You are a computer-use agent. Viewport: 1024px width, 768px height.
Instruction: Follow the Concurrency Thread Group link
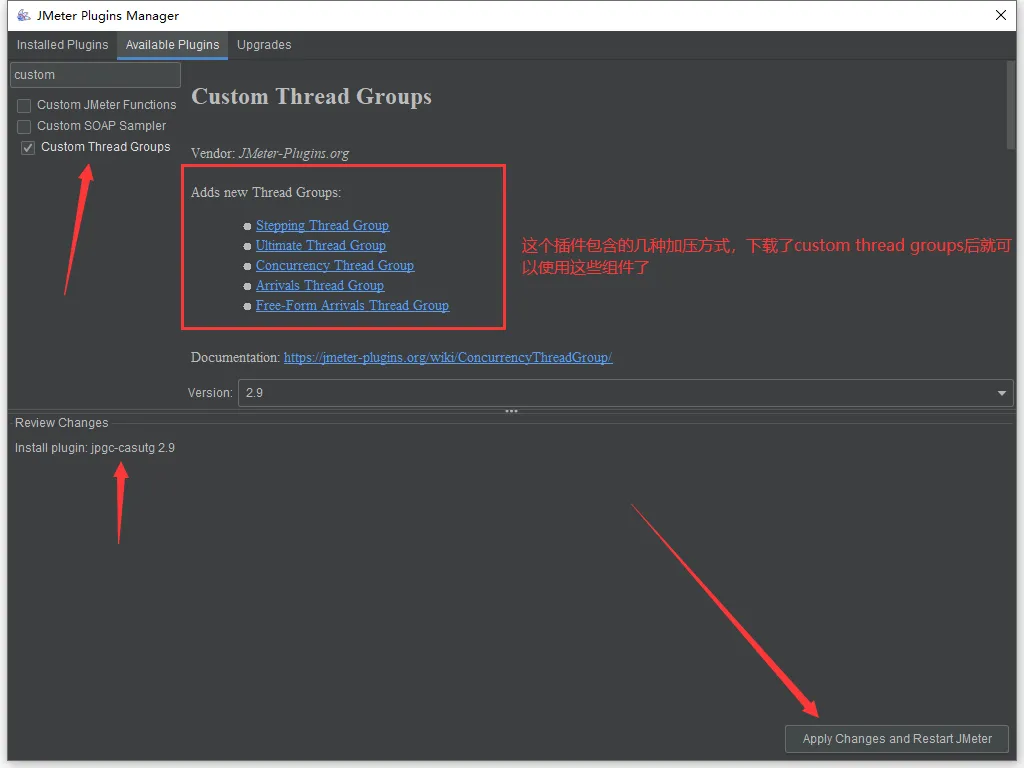[334, 265]
